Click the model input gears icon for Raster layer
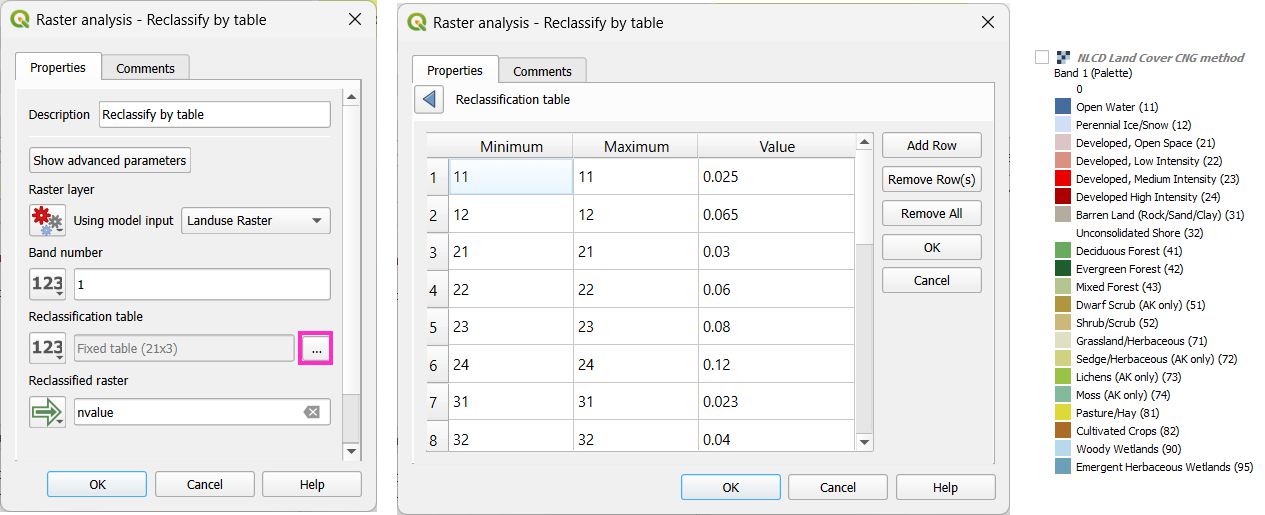The height and width of the screenshot is (515, 1265). [x=47, y=221]
